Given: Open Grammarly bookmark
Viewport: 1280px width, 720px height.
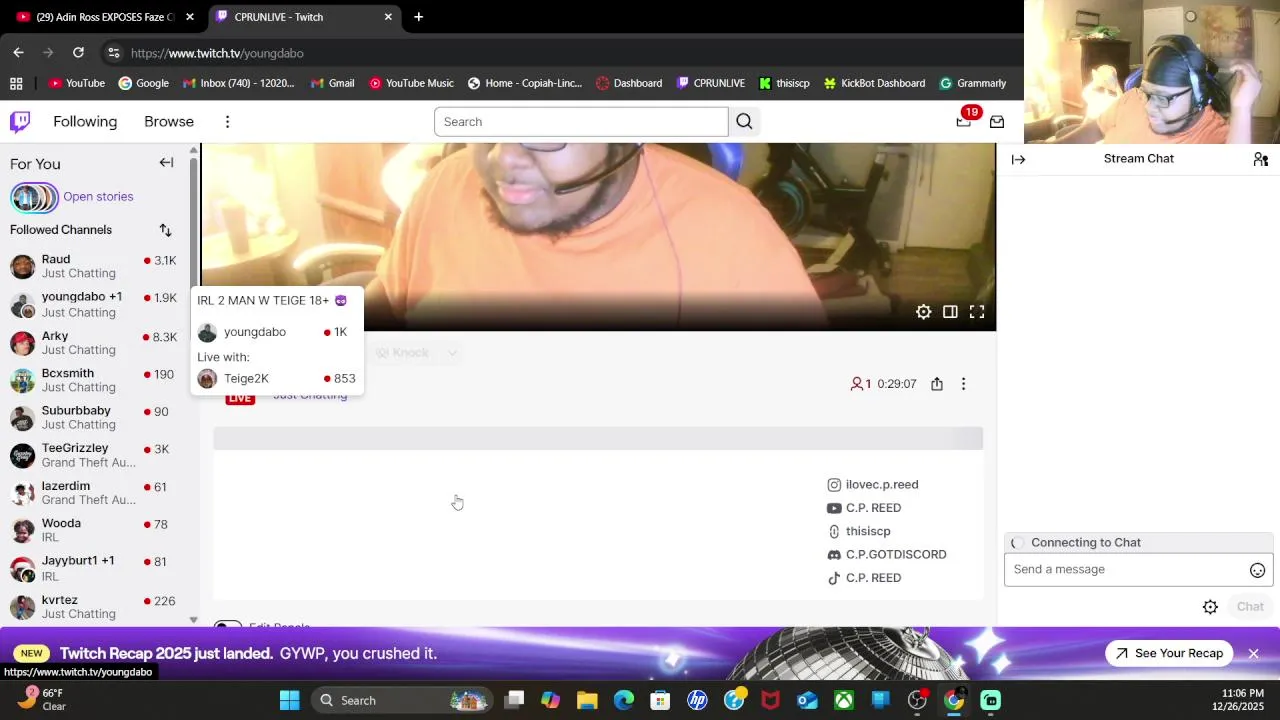Looking at the screenshot, I should (x=972, y=83).
